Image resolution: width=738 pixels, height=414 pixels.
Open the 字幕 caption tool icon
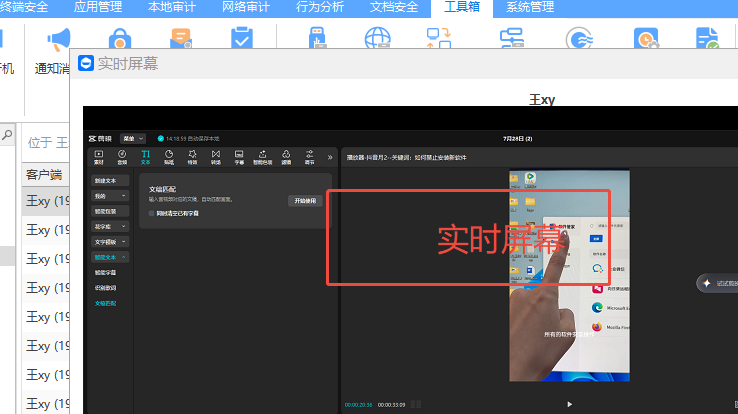pos(239,157)
